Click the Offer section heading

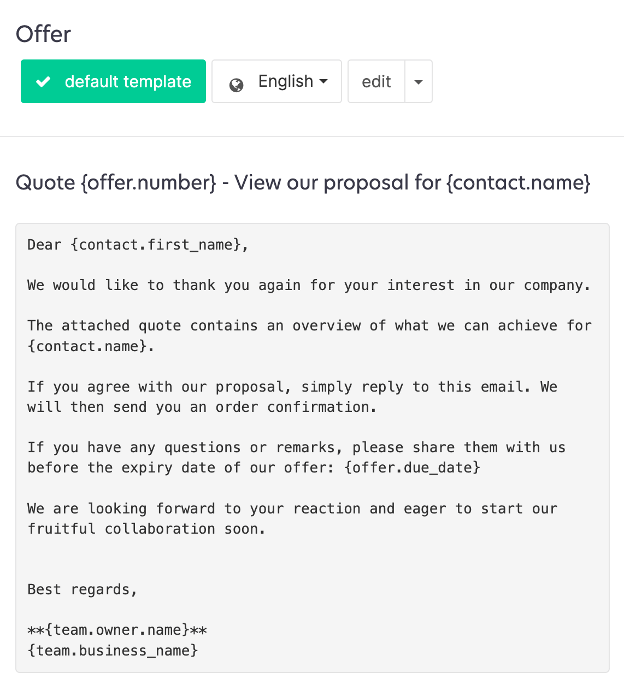coord(43,34)
